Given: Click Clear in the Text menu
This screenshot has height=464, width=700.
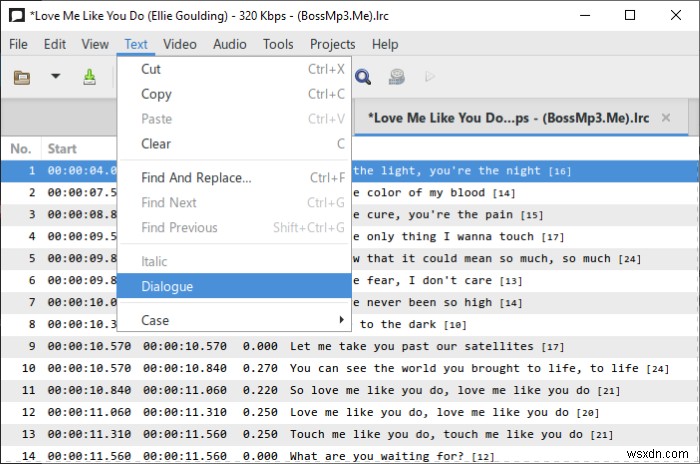Looking at the screenshot, I should click(x=156, y=143).
